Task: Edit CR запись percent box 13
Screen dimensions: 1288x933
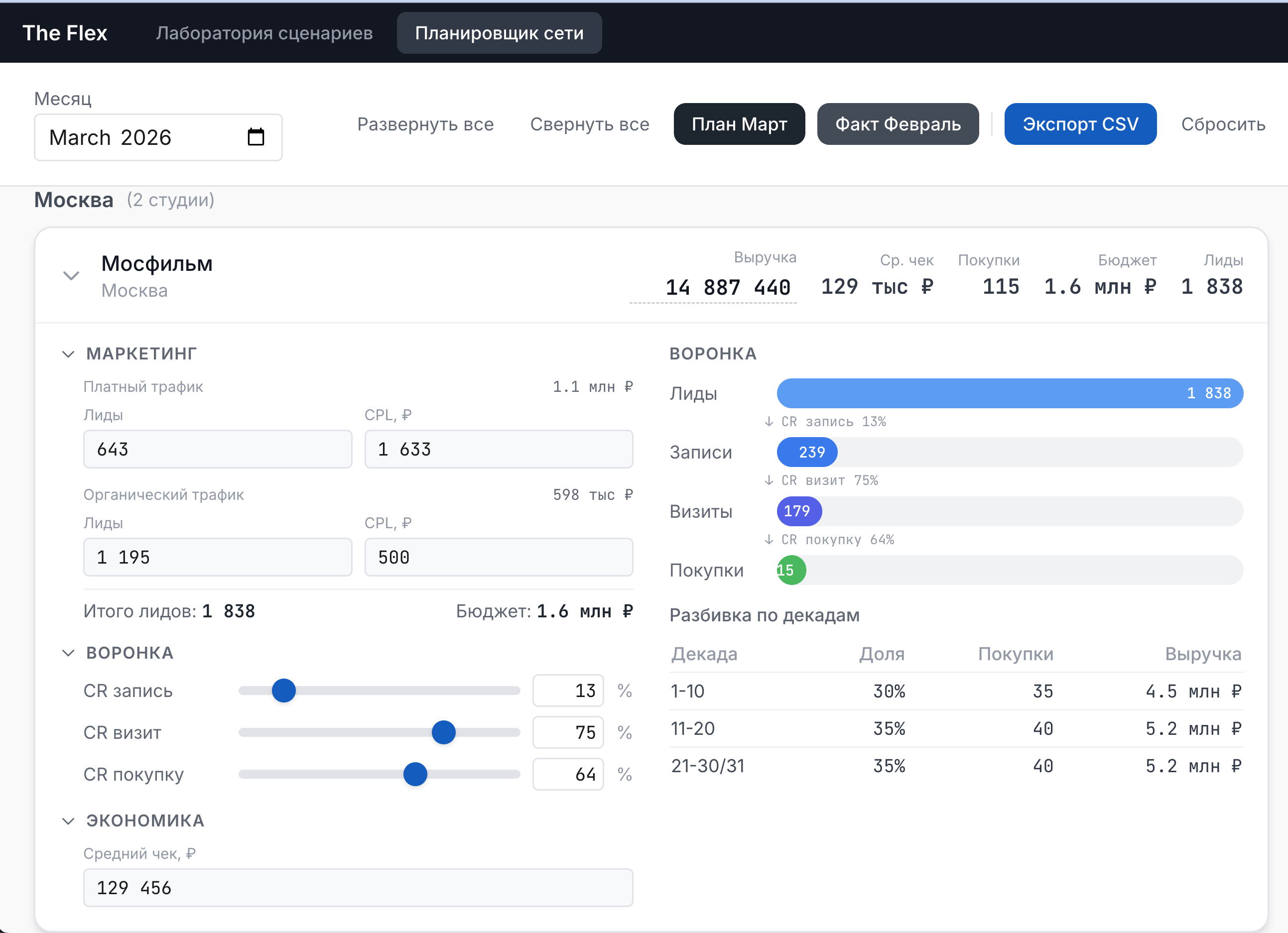Action: click(x=568, y=691)
